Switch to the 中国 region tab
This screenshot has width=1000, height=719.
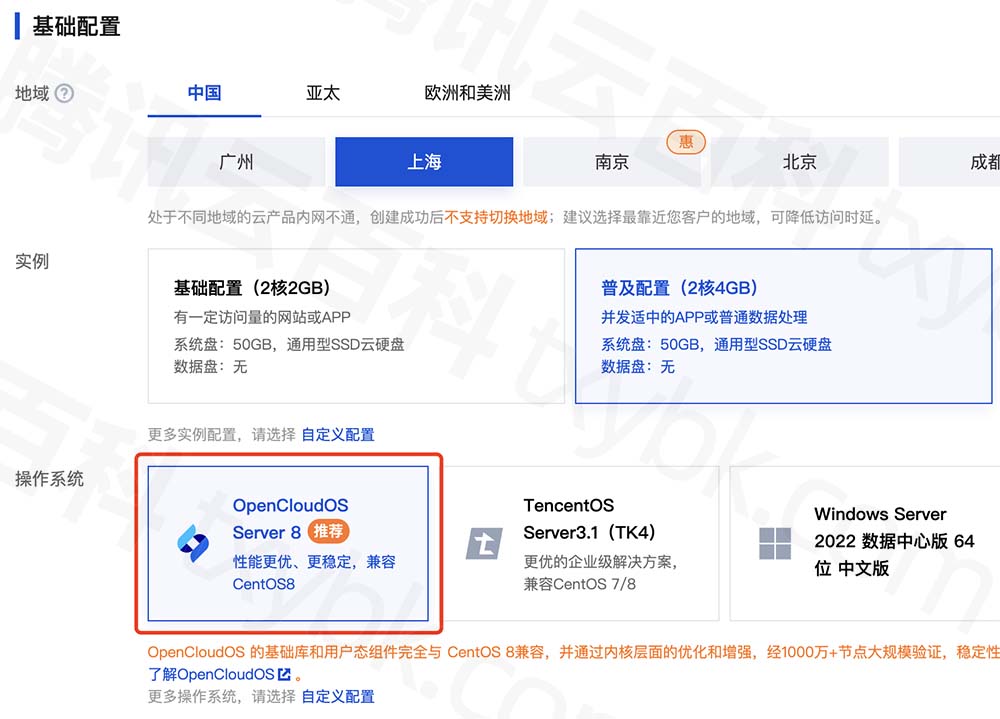[204, 93]
